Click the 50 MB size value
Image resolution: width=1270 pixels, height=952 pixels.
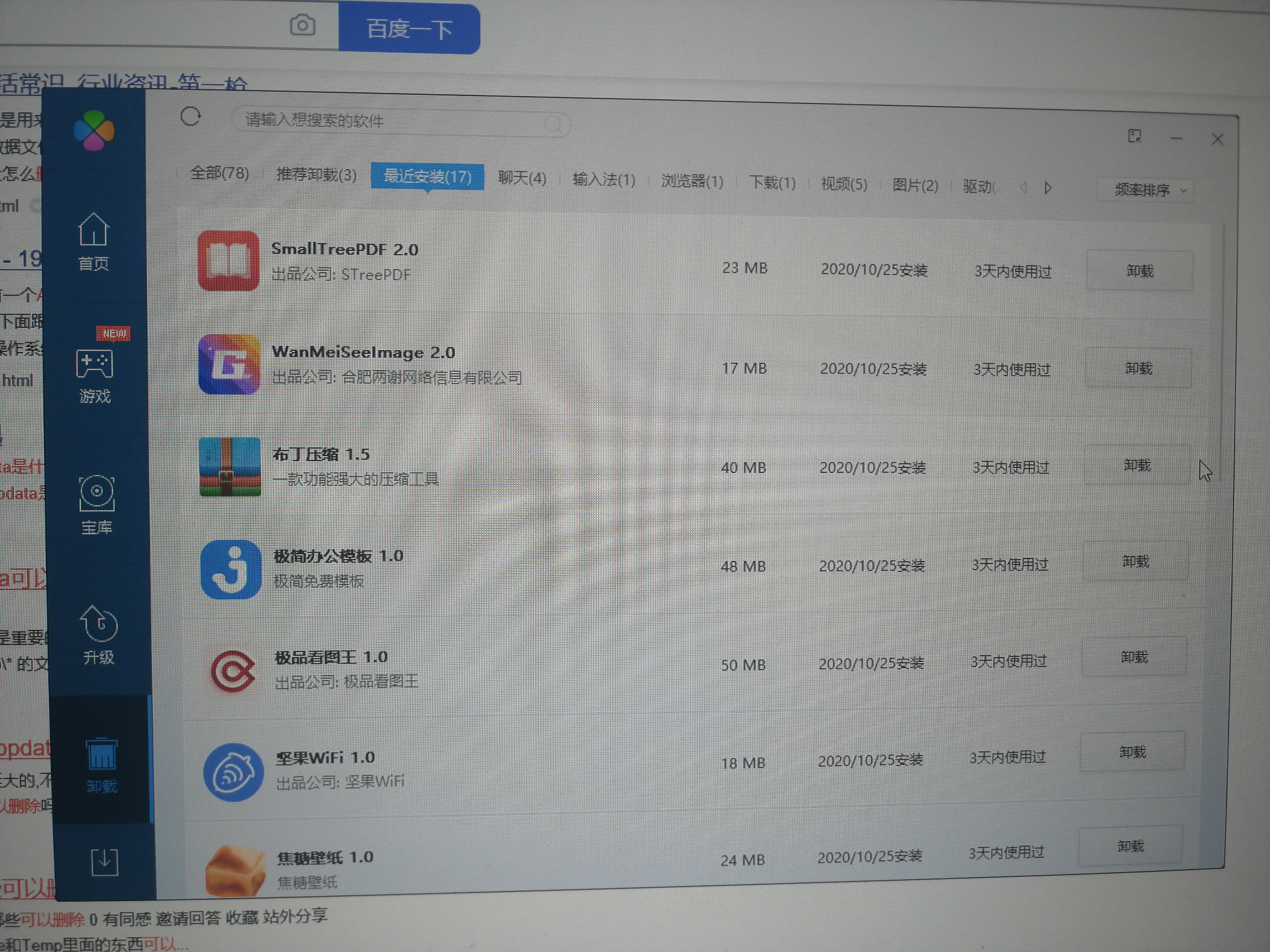[743, 665]
